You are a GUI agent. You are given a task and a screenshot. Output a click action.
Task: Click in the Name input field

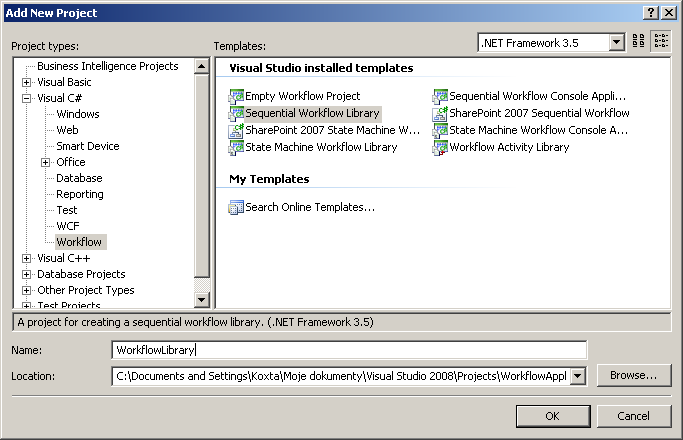(x=349, y=350)
